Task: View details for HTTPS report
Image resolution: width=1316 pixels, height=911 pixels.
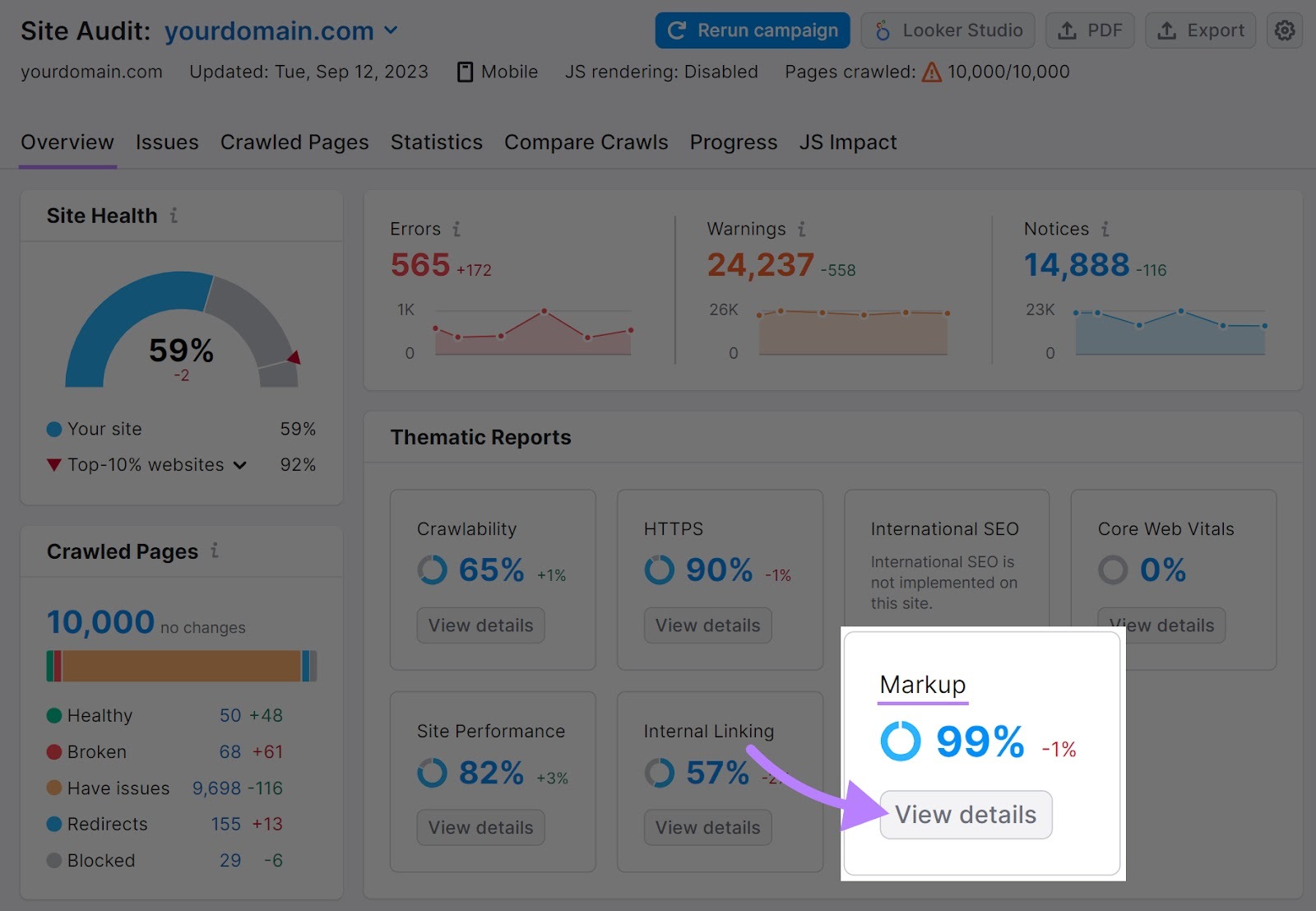Action: (x=708, y=625)
